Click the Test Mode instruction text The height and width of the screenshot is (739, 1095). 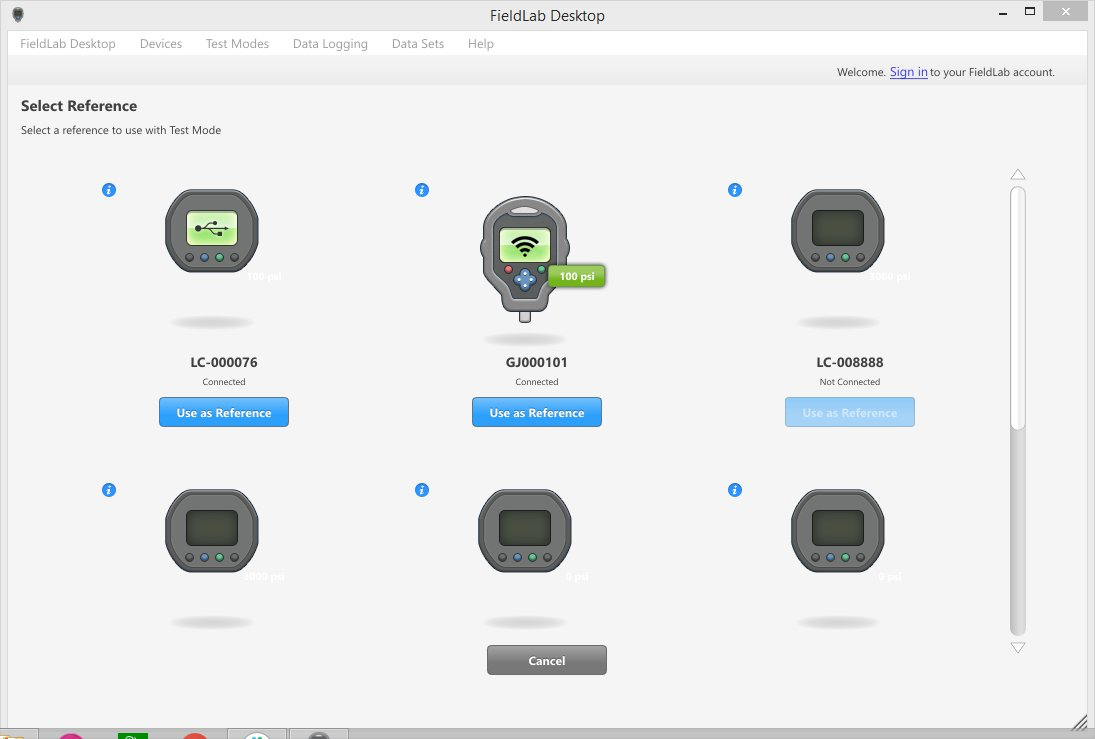coord(121,130)
